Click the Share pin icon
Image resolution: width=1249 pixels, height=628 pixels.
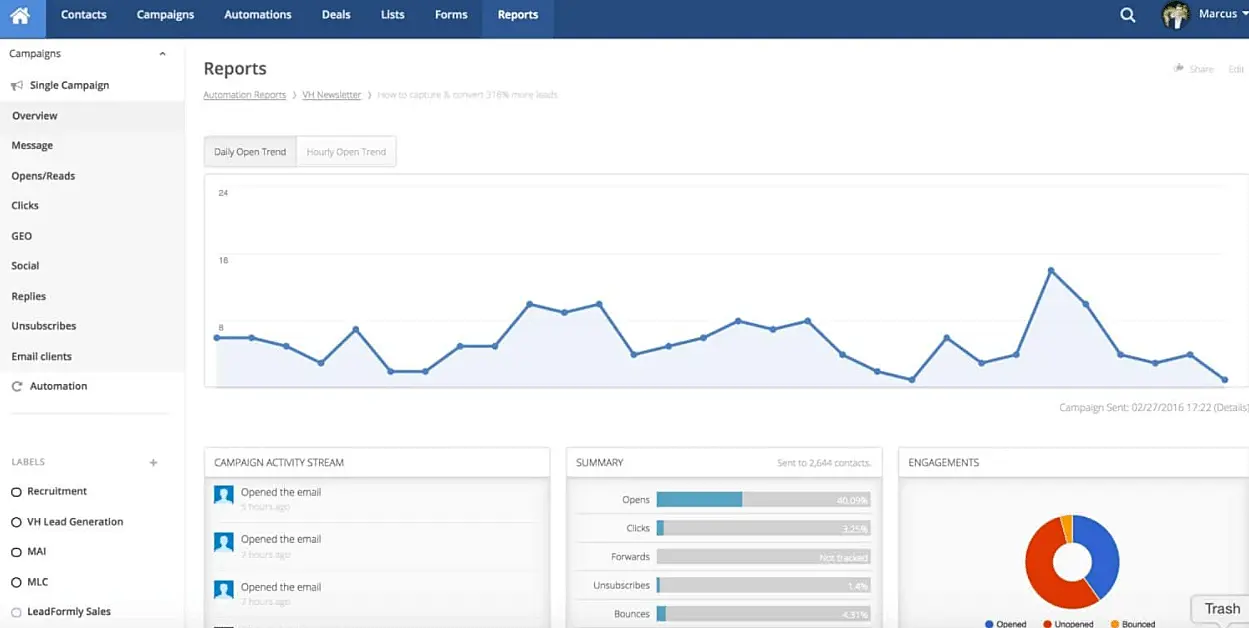tap(1178, 69)
